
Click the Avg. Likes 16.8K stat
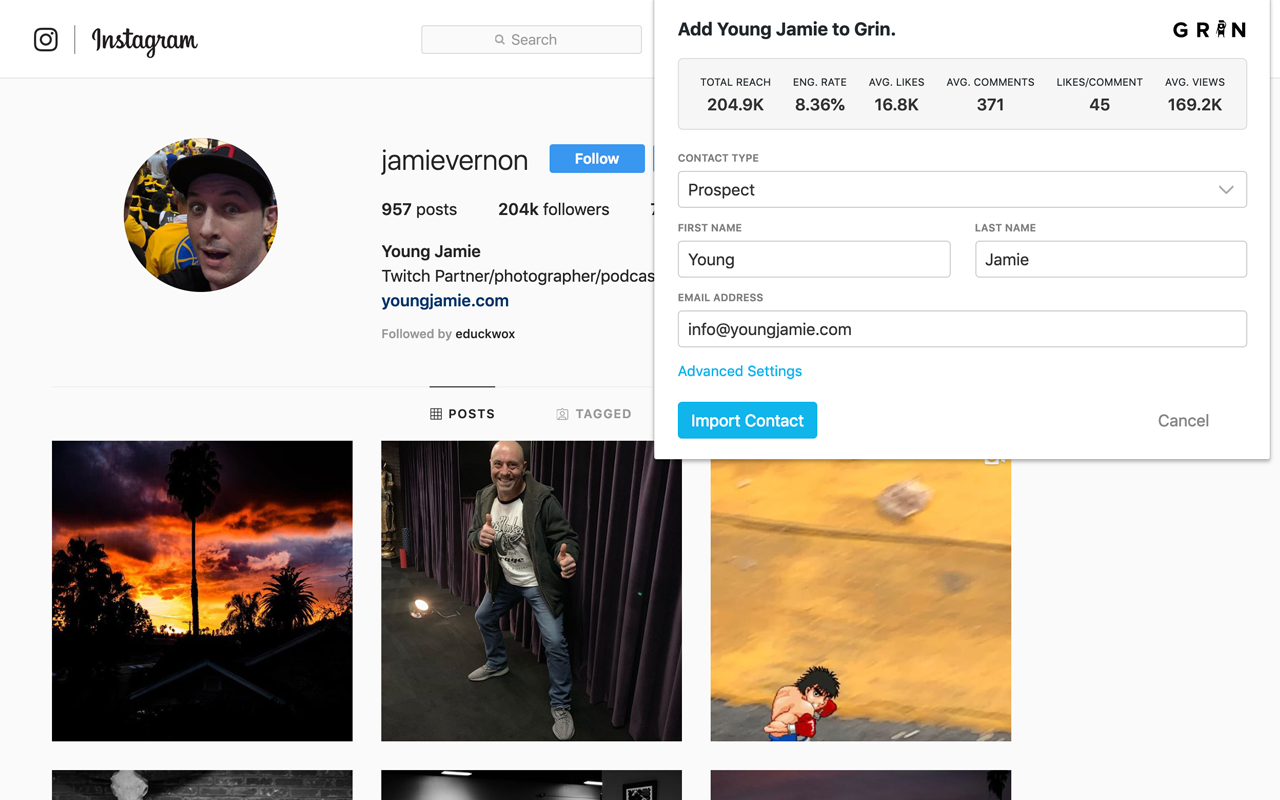[x=896, y=94]
